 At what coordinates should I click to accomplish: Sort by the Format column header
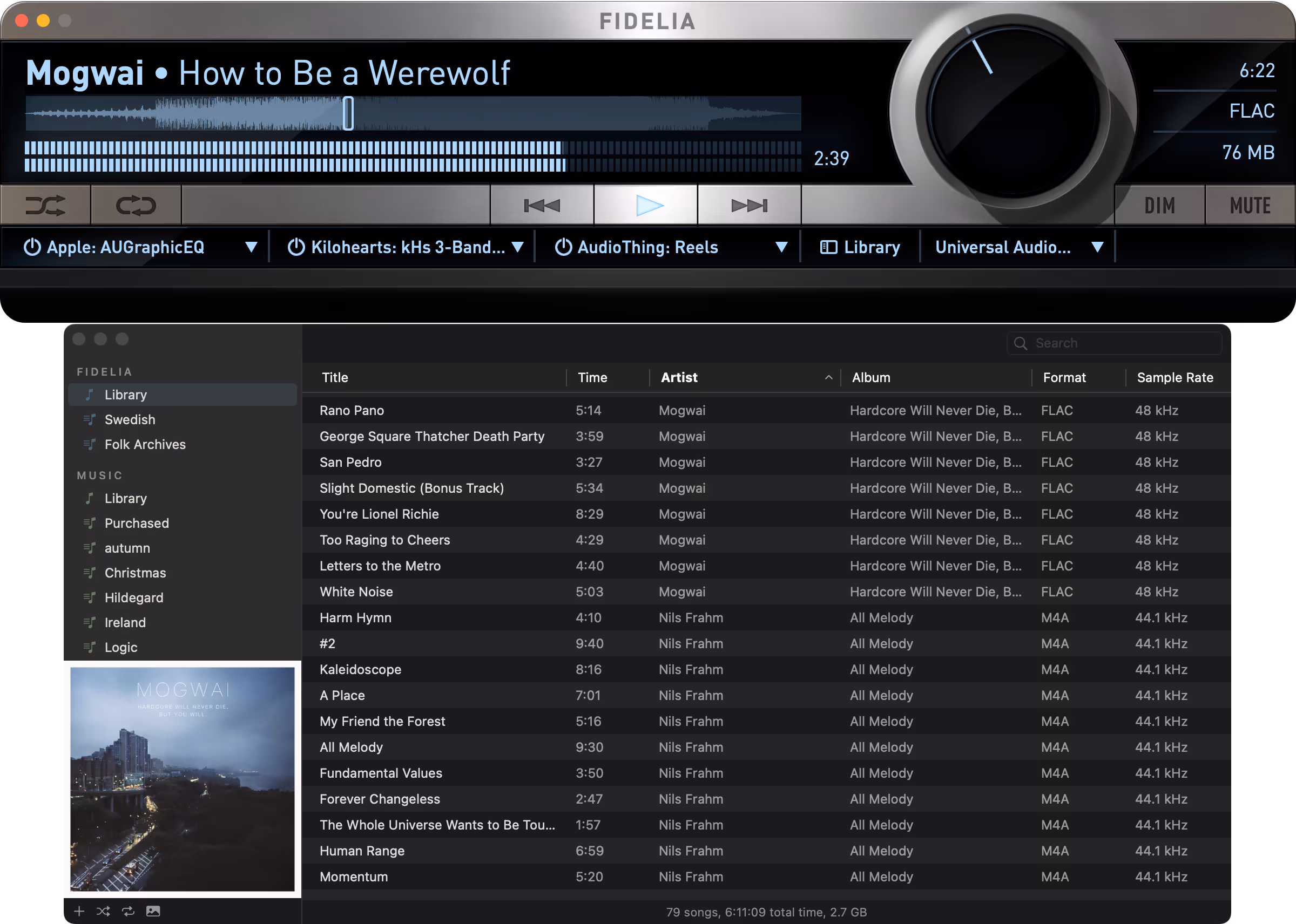click(1064, 377)
